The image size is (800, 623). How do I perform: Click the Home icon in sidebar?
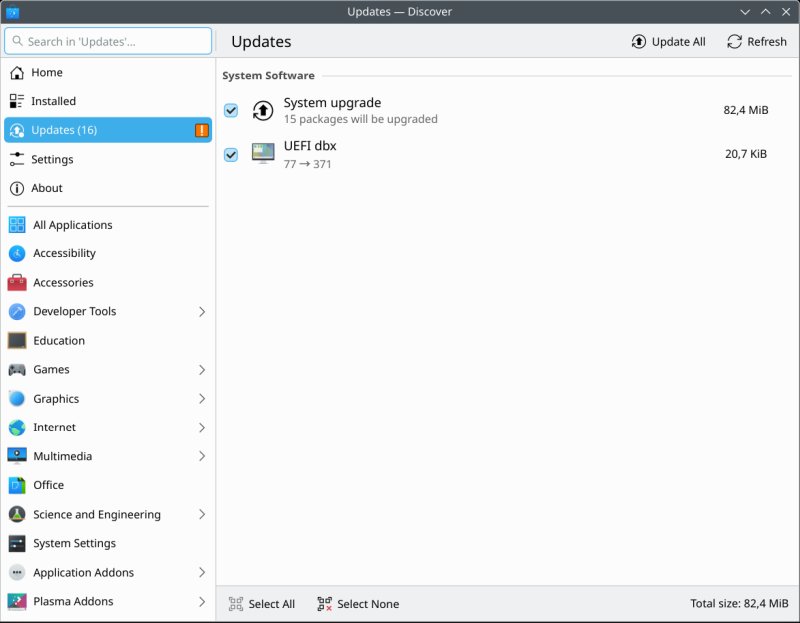pos(17,72)
